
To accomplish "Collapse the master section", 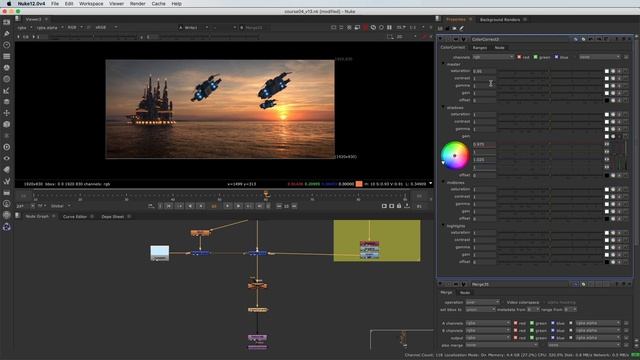I will tap(444, 64).
